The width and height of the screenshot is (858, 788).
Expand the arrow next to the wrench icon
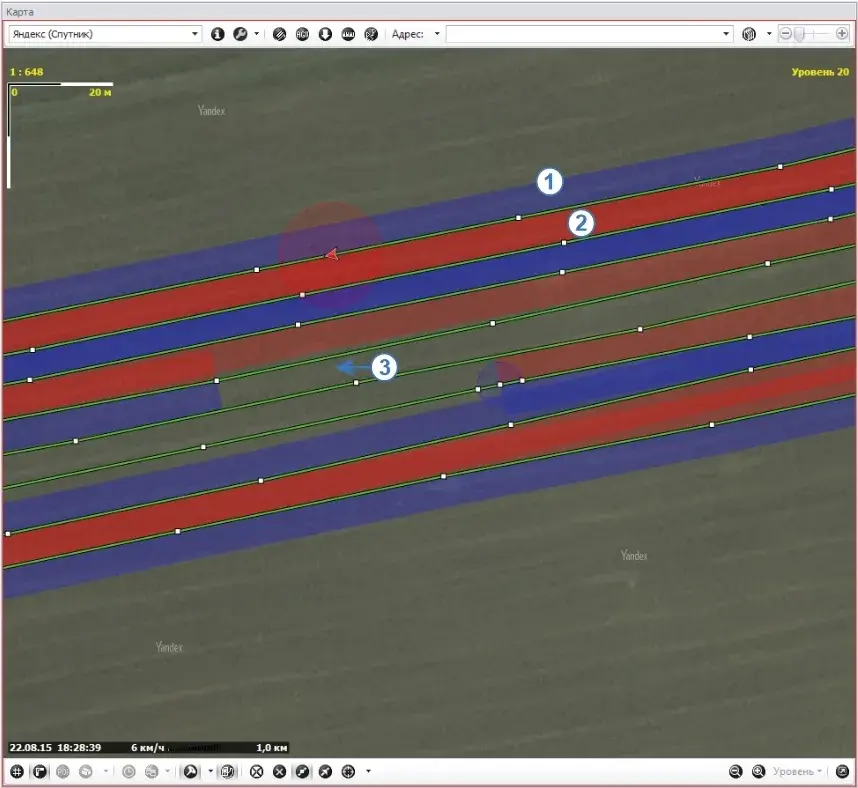coord(257,34)
